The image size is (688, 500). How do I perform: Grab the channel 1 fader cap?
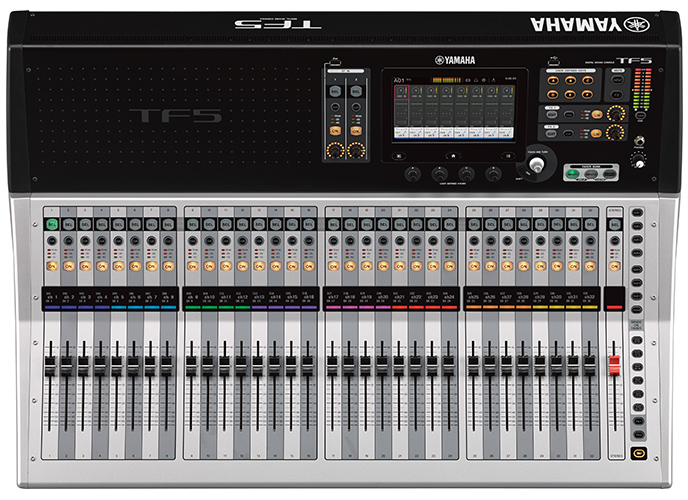point(50,366)
